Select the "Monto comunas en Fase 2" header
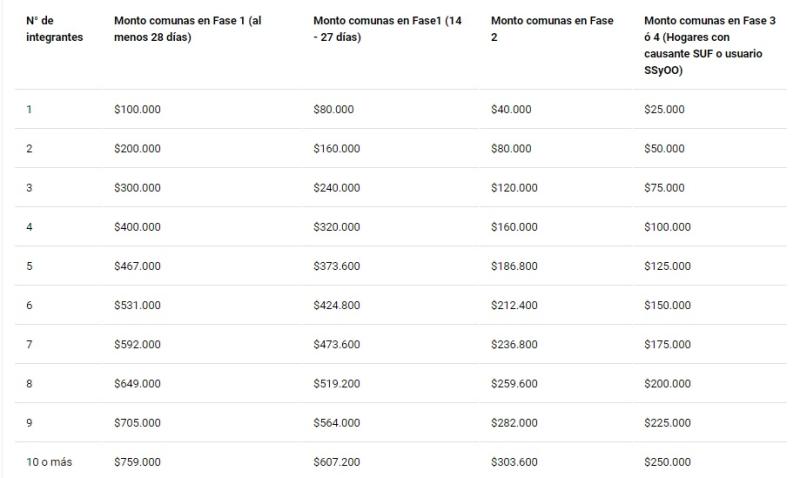Viewport: 800px width, 478px height. 552,29
